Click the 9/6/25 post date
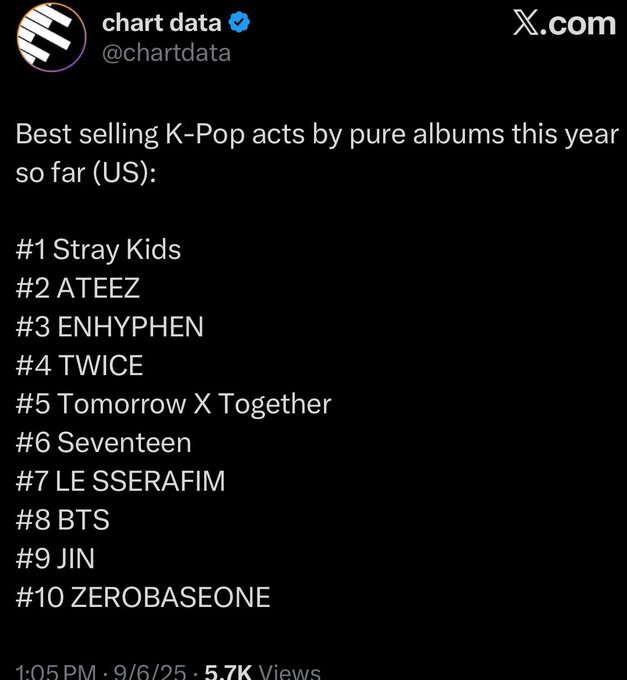Viewport: 627px width, 680px height. coord(150,672)
